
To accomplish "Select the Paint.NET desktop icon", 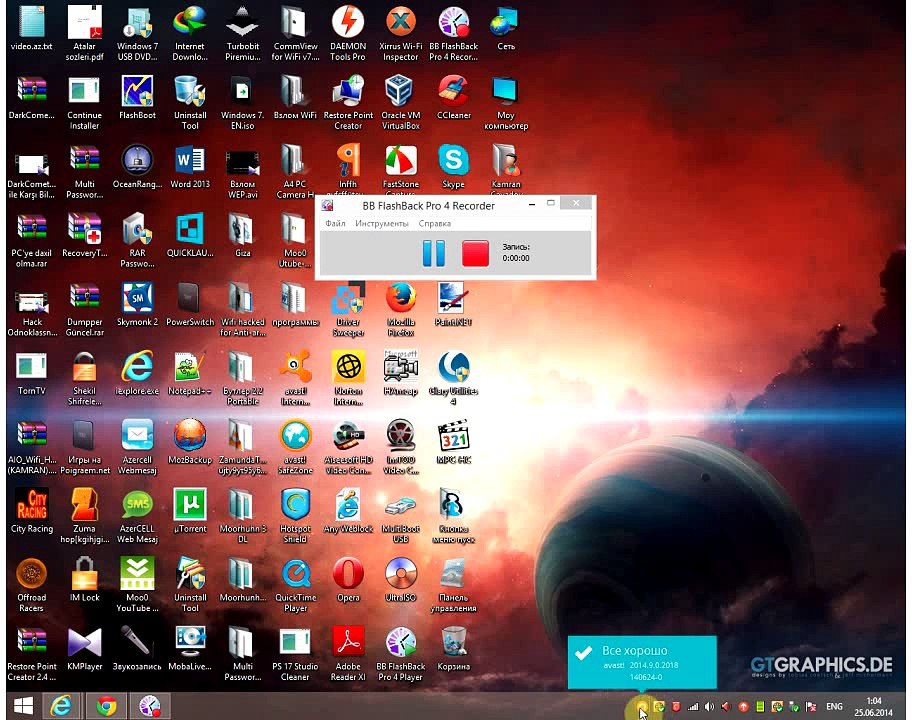I will coord(453,304).
